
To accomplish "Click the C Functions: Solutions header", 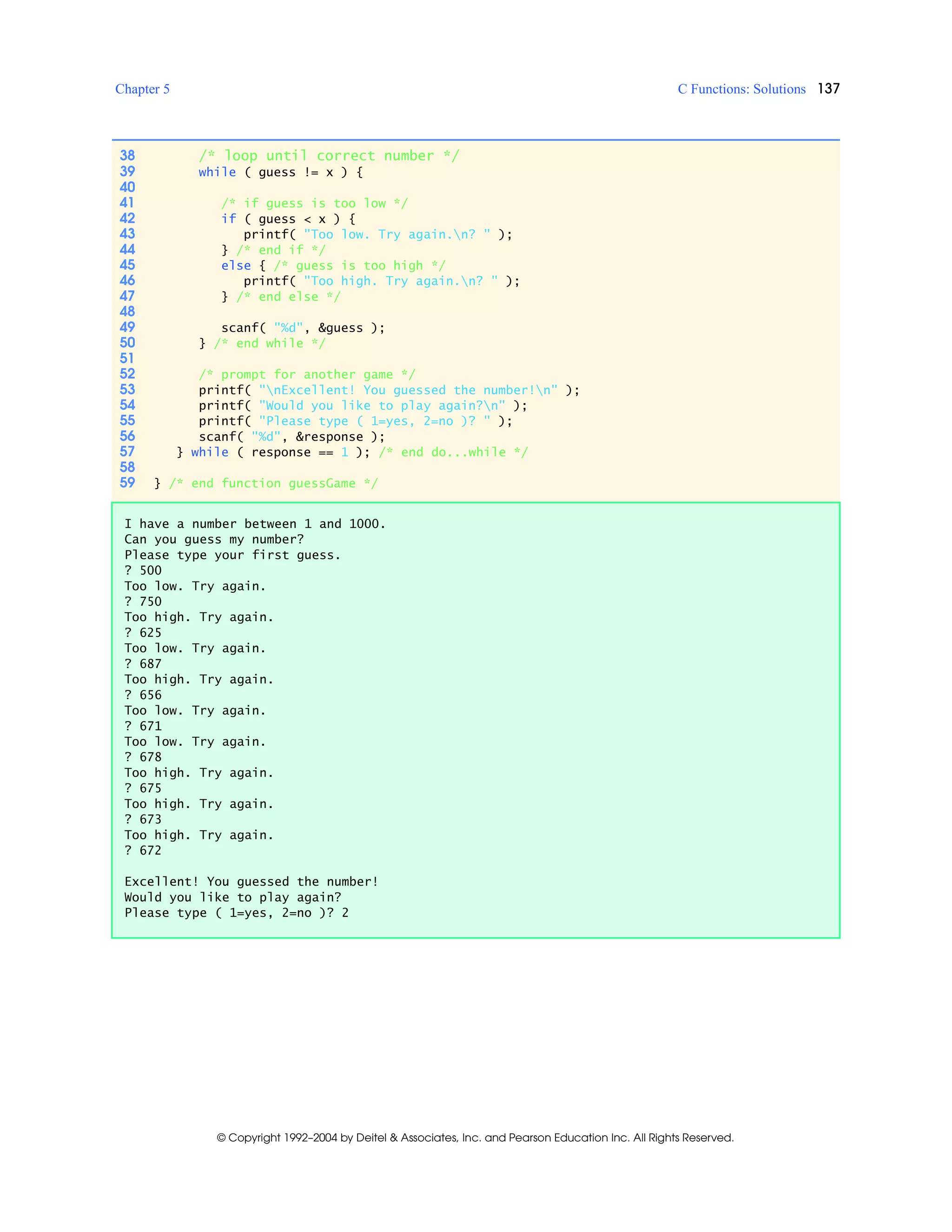I will coord(741,89).
